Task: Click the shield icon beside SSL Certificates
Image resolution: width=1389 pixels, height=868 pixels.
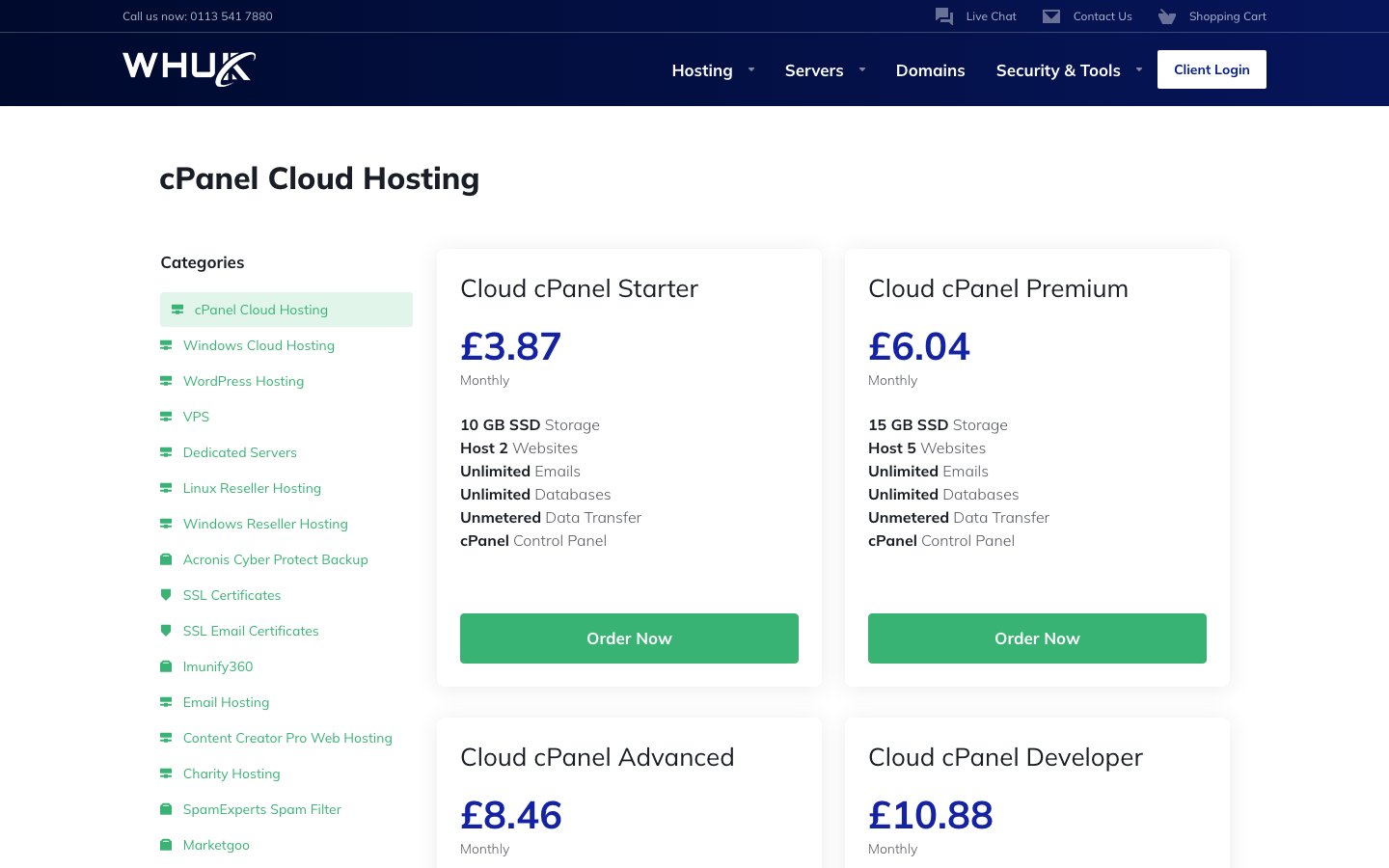Action: (166, 595)
